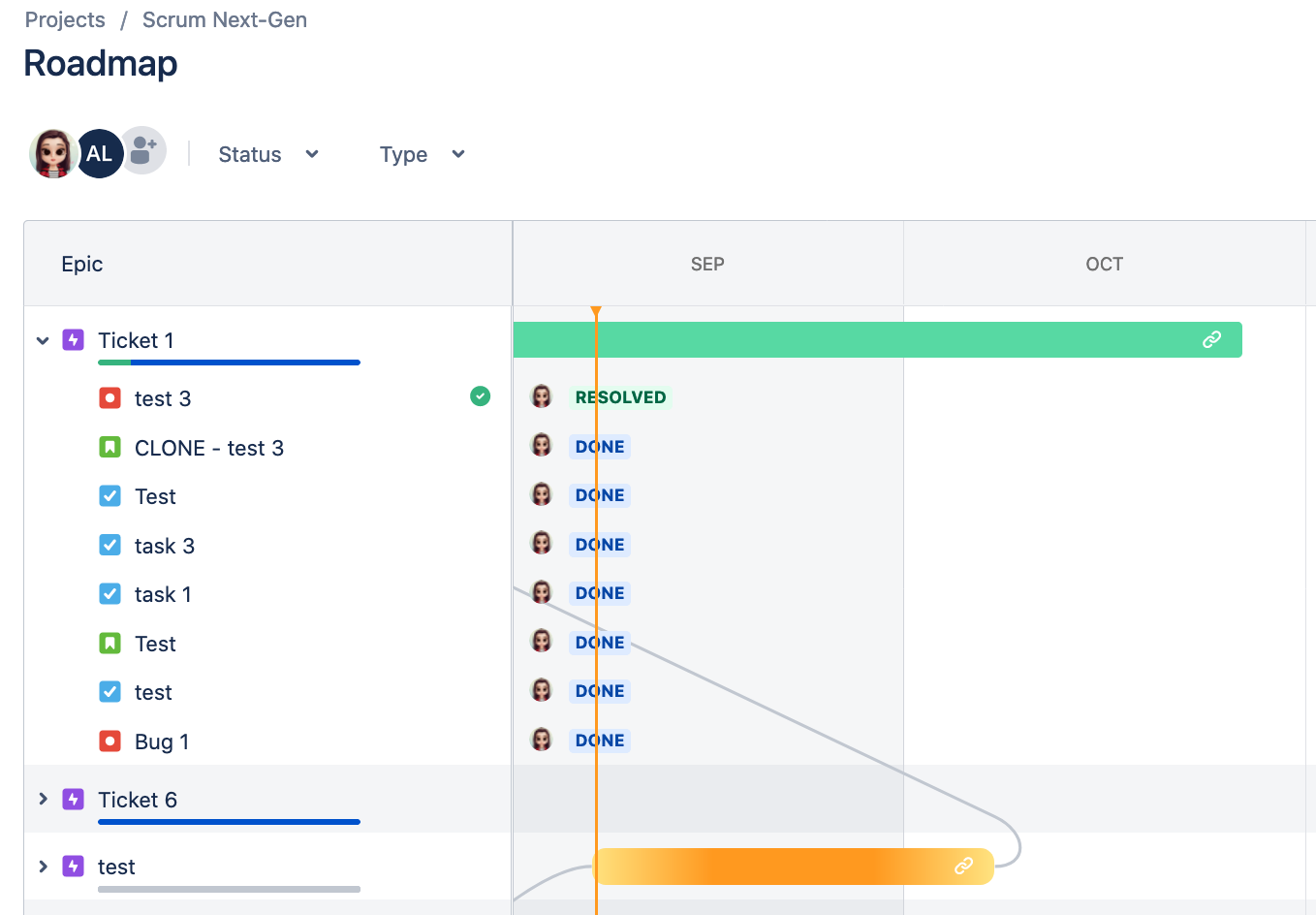1316x915 pixels.
Task: Click the green resolved checkmark next to test 3
Action: [480, 395]
